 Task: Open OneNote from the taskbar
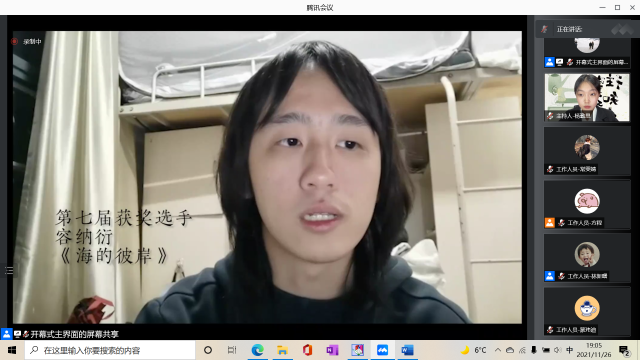(x=332, y=350)
